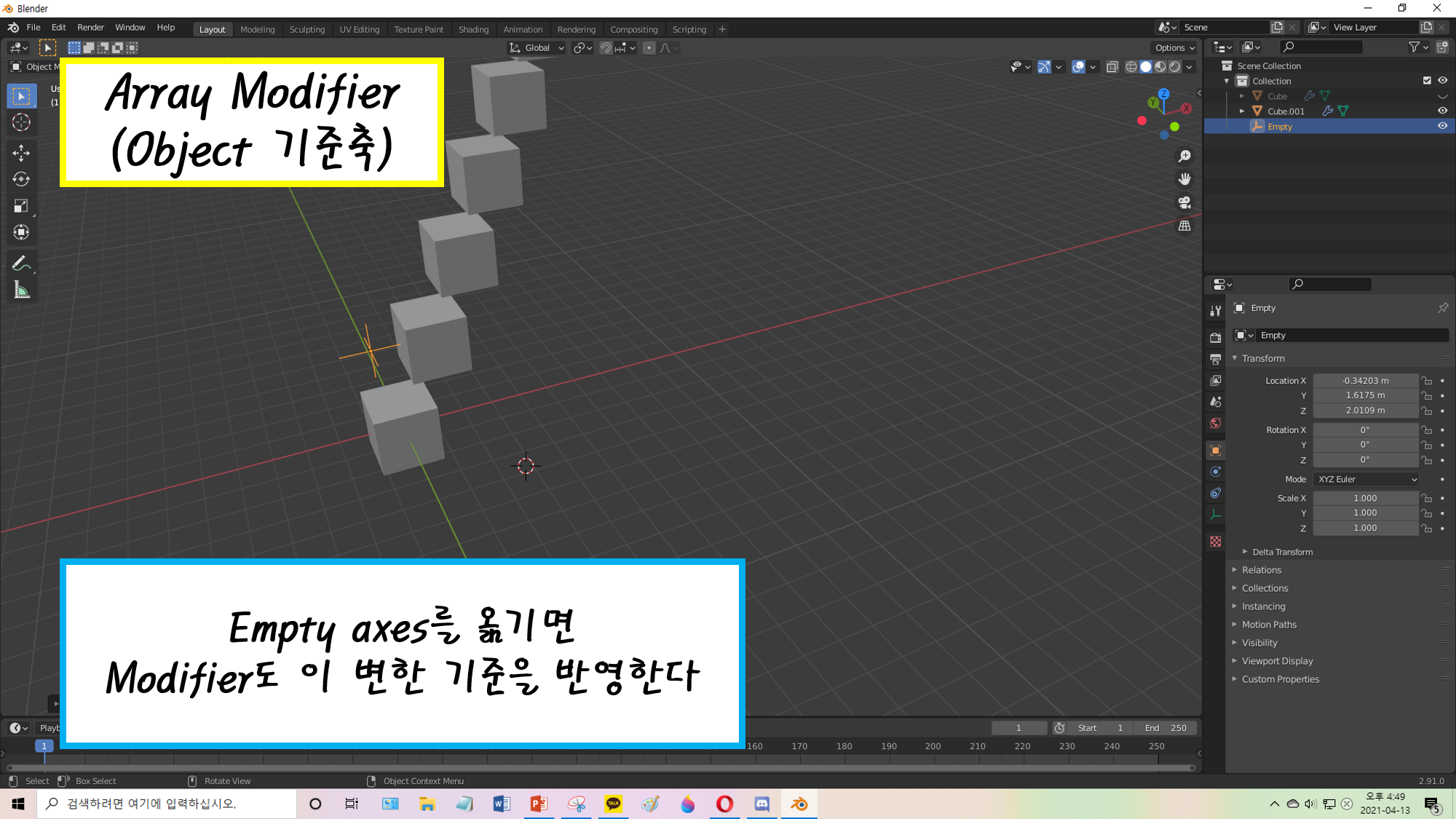
Task: Toggle camera view gizmo button
Action: (x=1184, y=202)
